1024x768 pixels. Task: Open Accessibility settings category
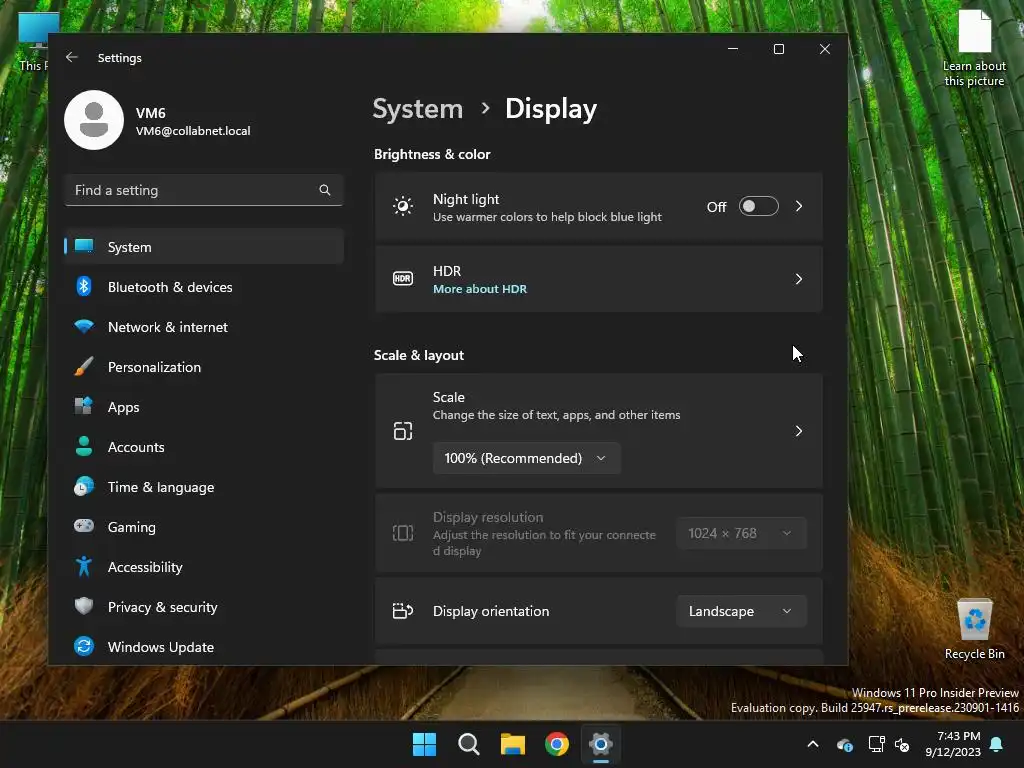click(x=204, y=567)
